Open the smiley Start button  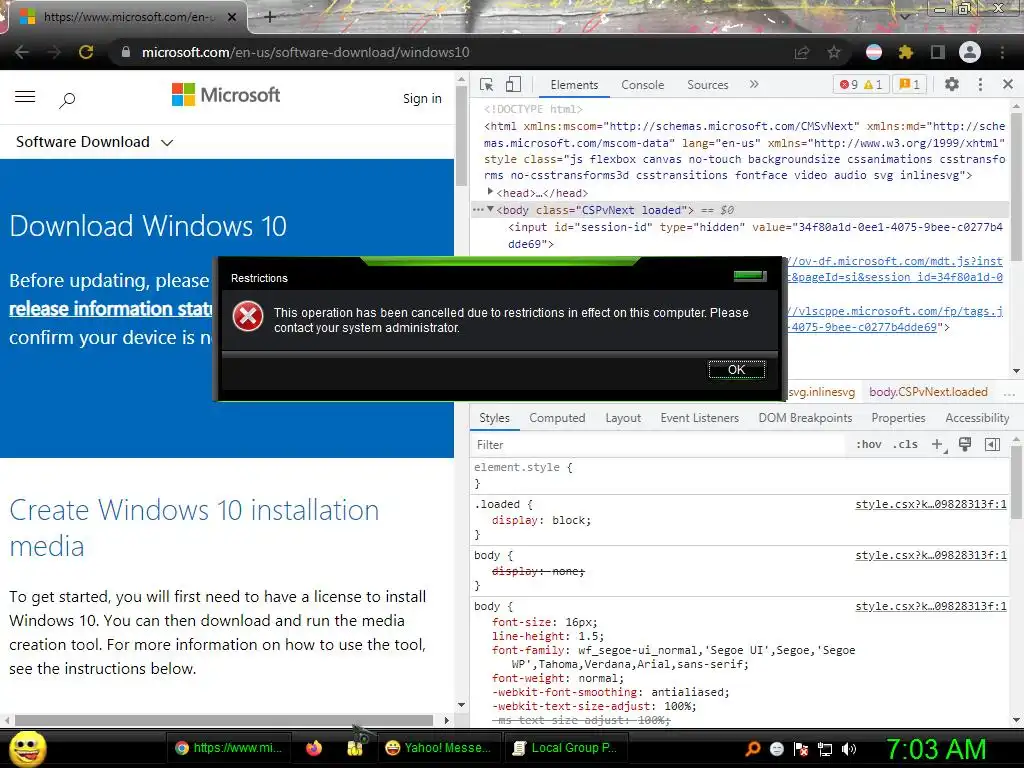[27, 749]
